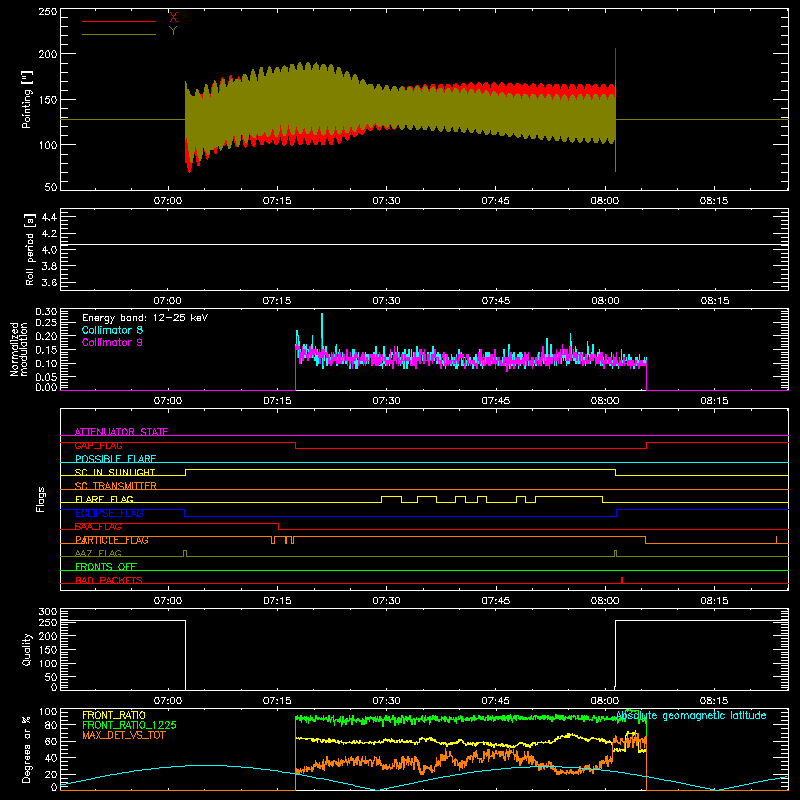800x800 pixels.
Task: Click the BAD_PACKETS label
Action: tap(109, 580)
